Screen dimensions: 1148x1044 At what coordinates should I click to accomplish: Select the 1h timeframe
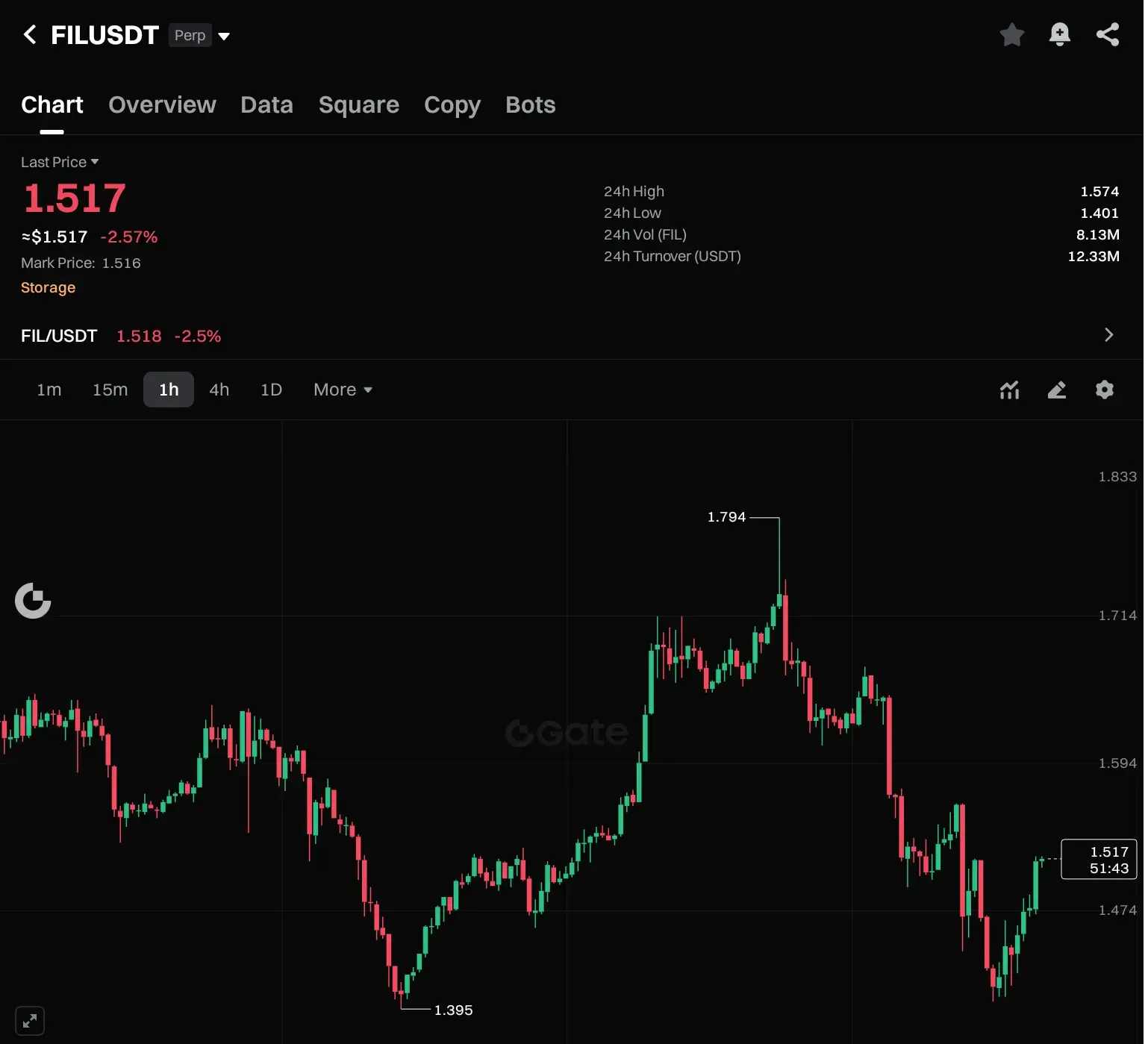pos(169,390)
